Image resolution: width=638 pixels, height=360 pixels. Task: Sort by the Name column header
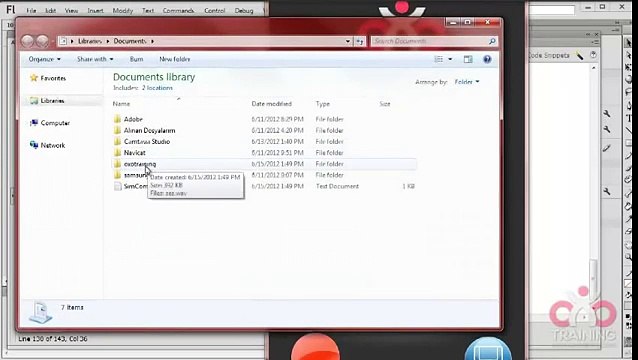coord(121,104)
